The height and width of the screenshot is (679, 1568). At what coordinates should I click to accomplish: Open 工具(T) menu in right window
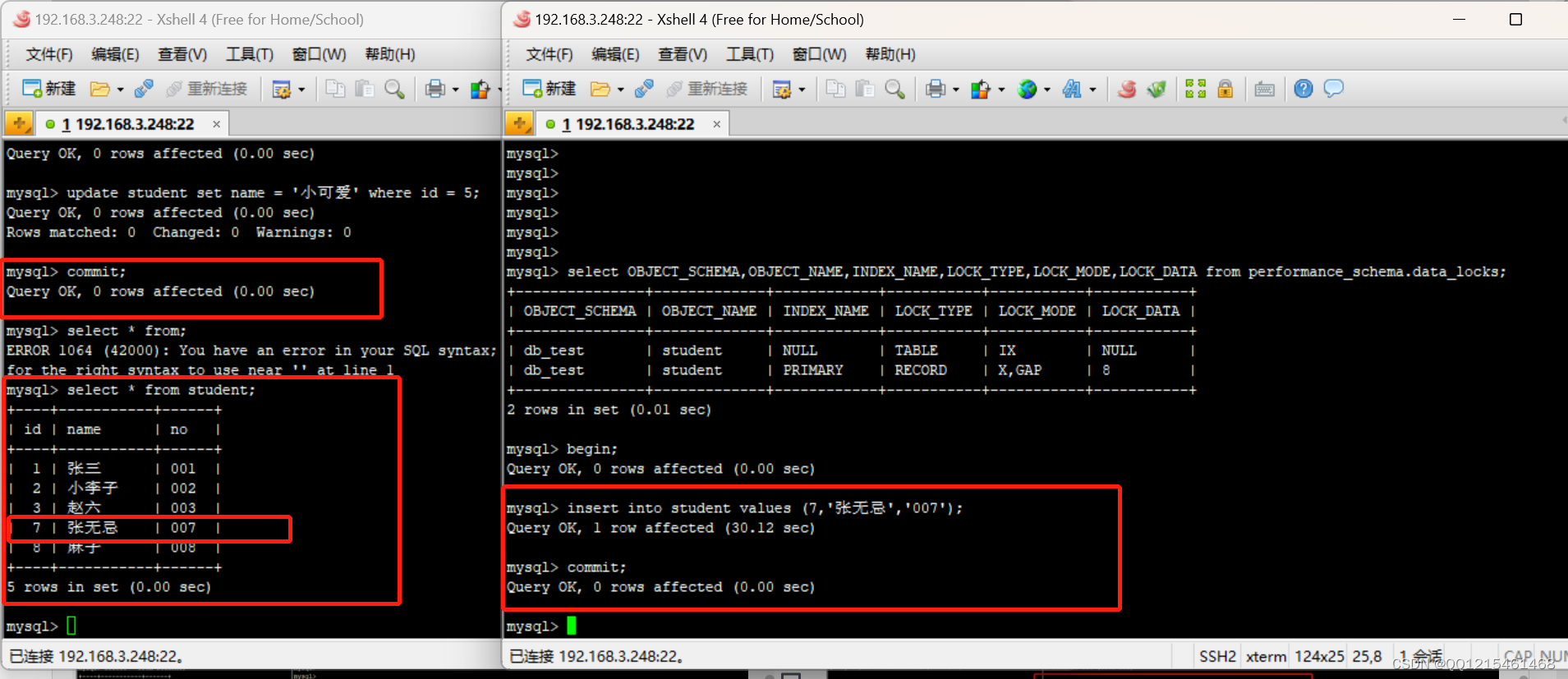tap(750, 54)
